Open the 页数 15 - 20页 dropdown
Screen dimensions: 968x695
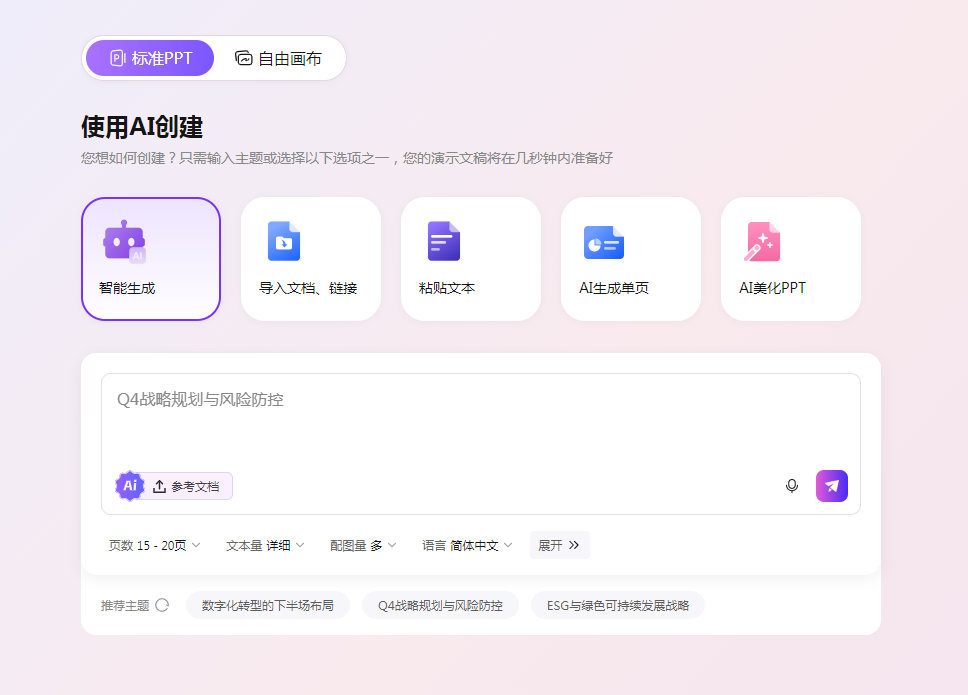154,545
